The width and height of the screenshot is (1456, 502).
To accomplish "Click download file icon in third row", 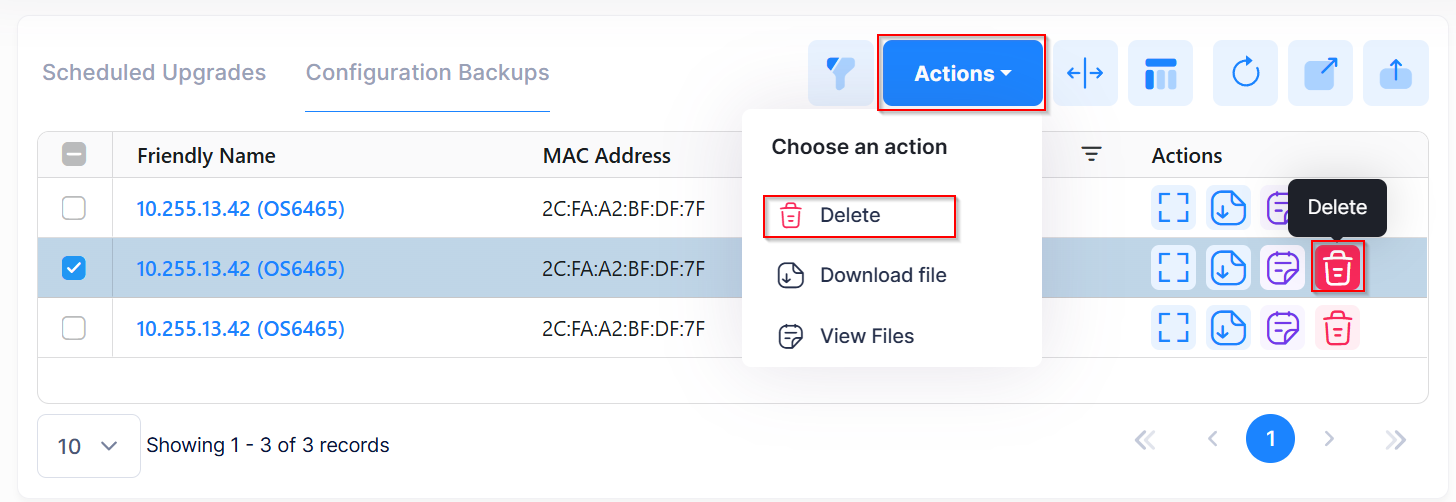I will pyautogui.click(x=1227, y=328).
